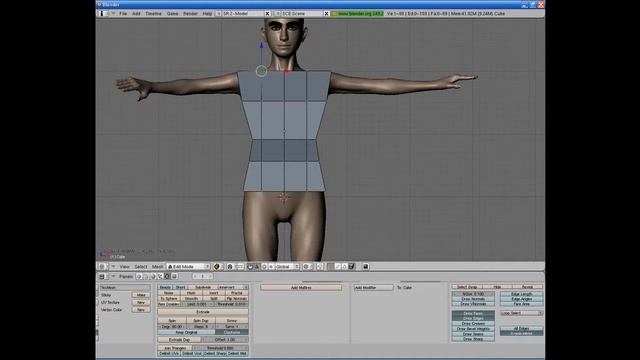The image size is (640, 360).
Task: Switch to the Script context icon
Action: click(x=146, y=276)
